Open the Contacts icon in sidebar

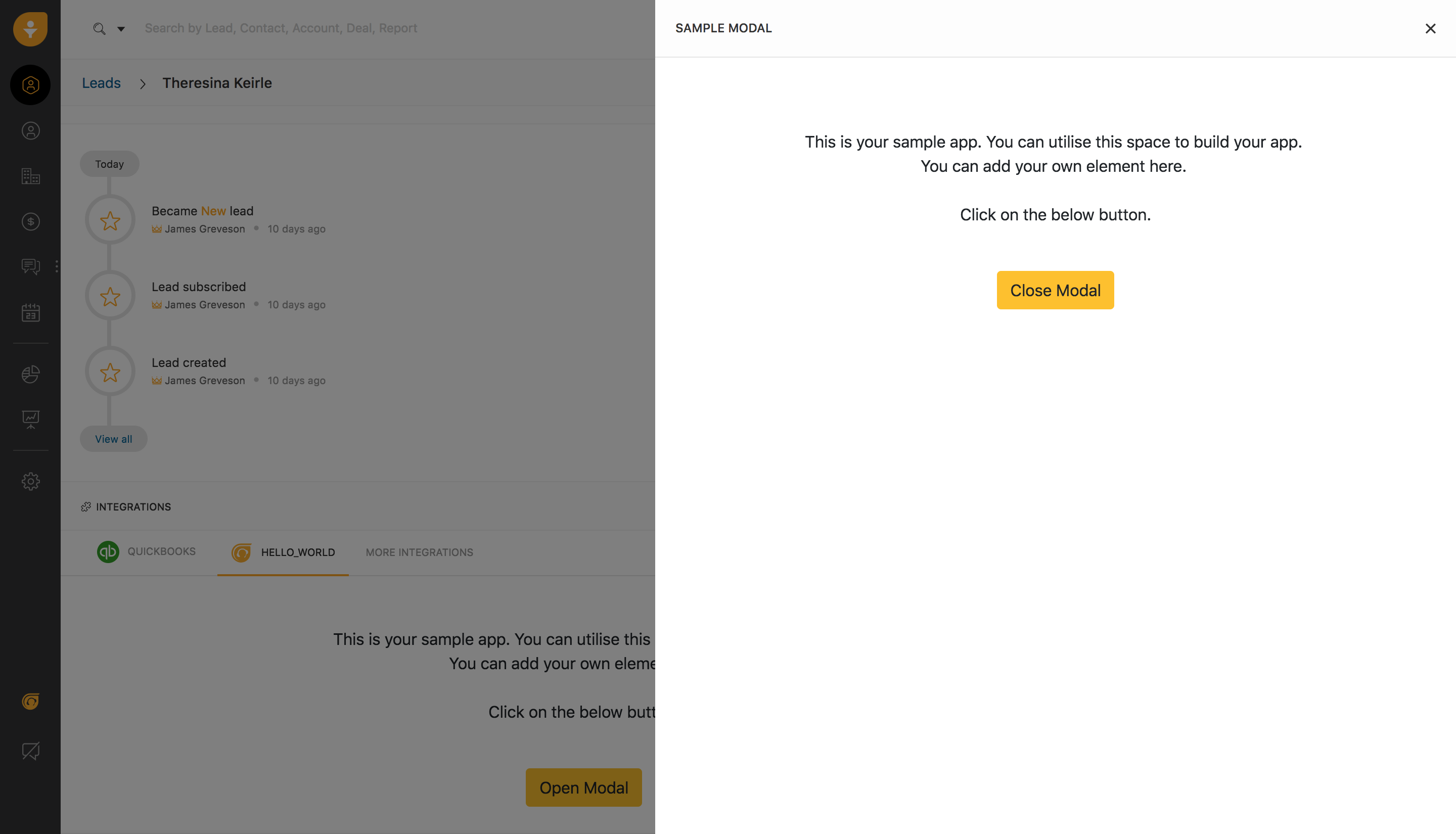click(x=30, y=130)
